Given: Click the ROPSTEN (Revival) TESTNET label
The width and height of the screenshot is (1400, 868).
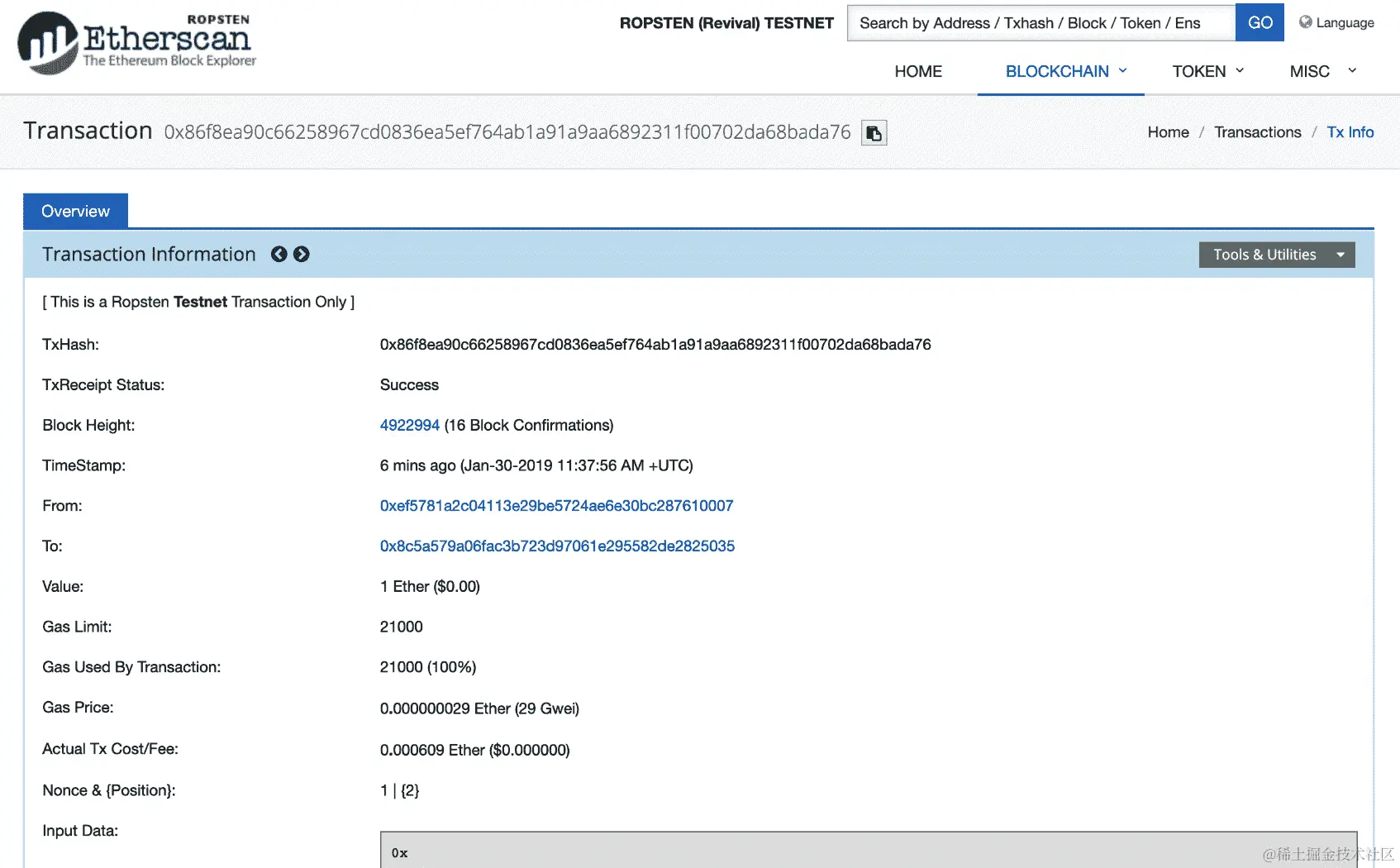Looking at the screenshot, I should (x=726, y=23).
